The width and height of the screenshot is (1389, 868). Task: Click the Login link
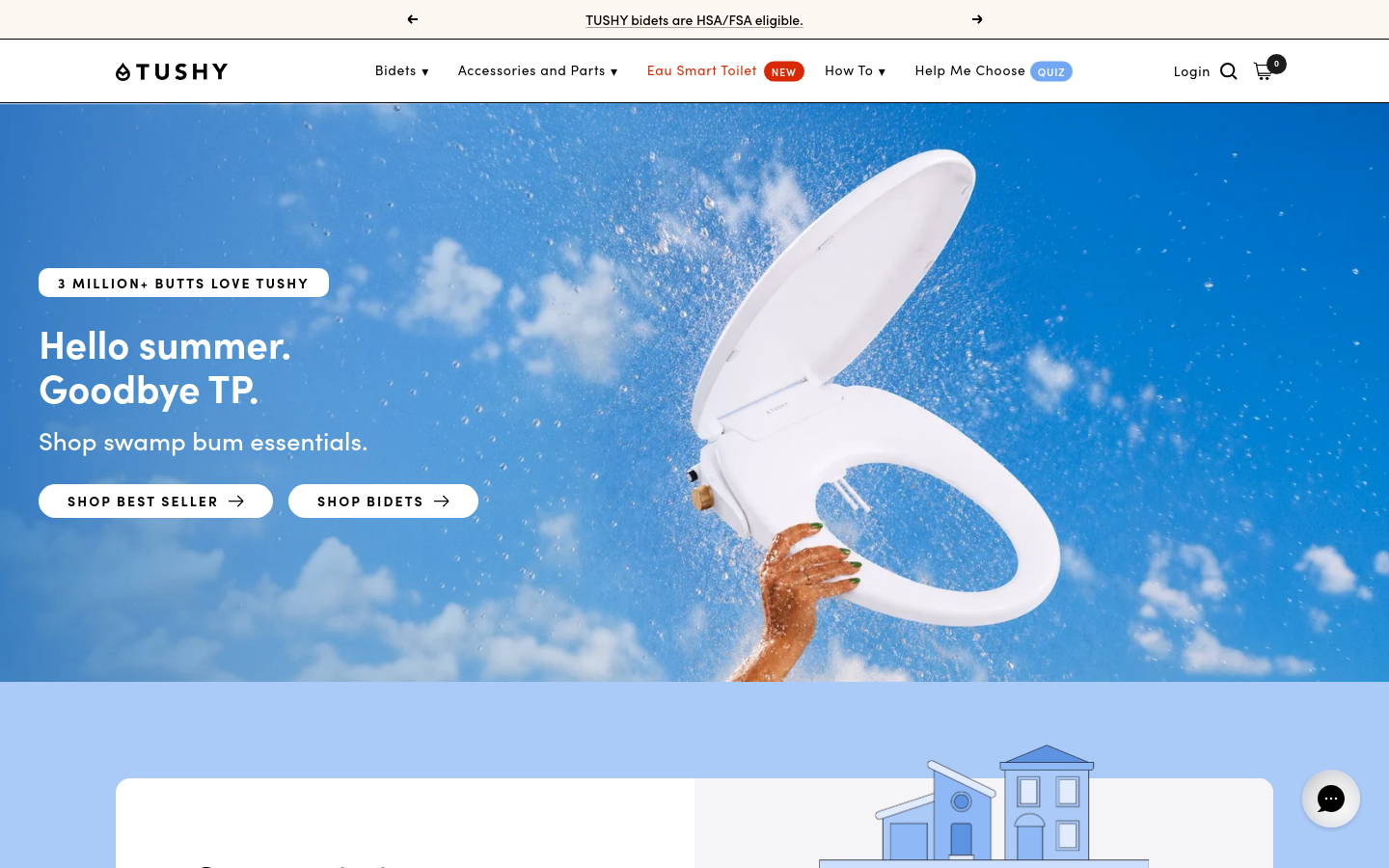coord(1191,71)
